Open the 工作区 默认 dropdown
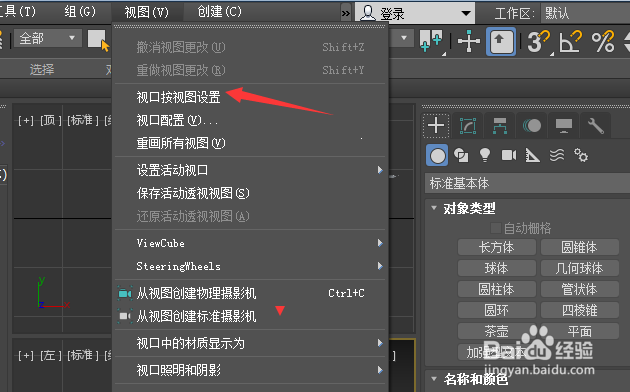 [585, 13]
